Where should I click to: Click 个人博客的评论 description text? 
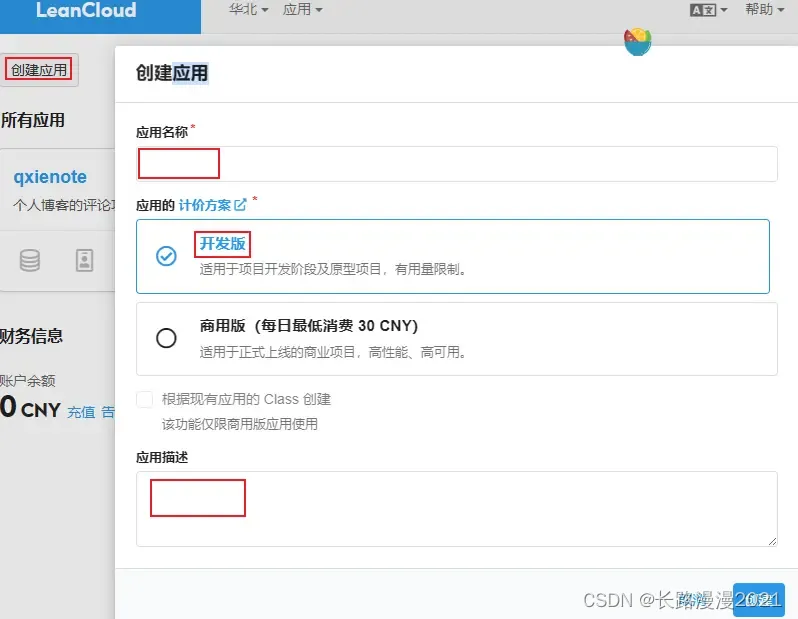(x=64, y=205)
